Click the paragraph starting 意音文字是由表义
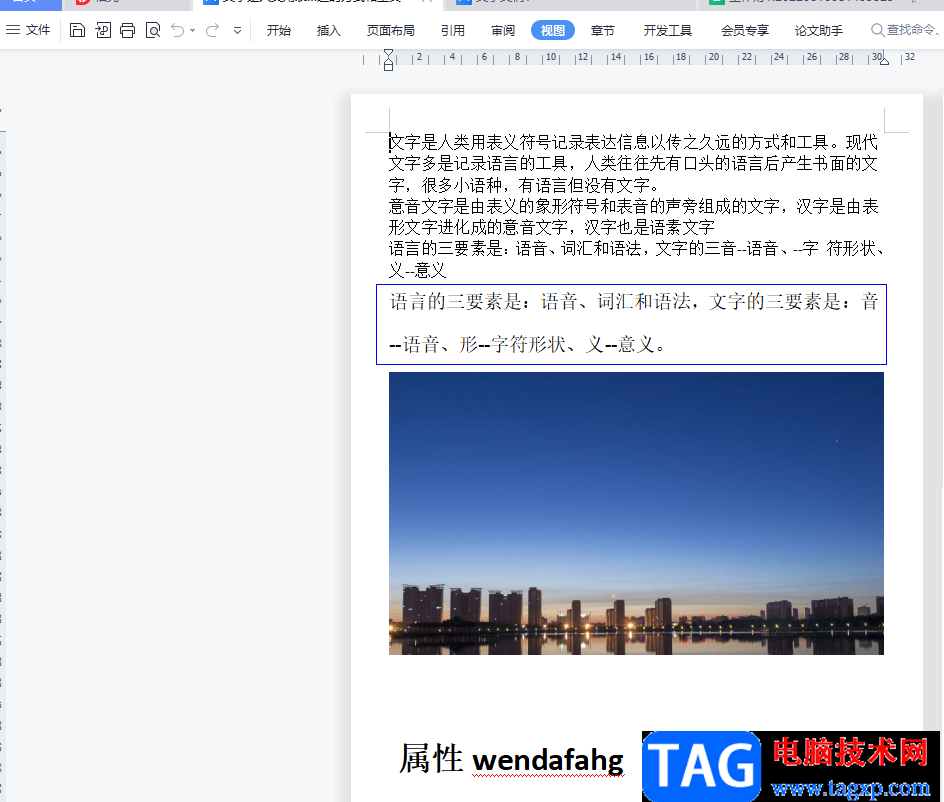 tap(633, 207)
